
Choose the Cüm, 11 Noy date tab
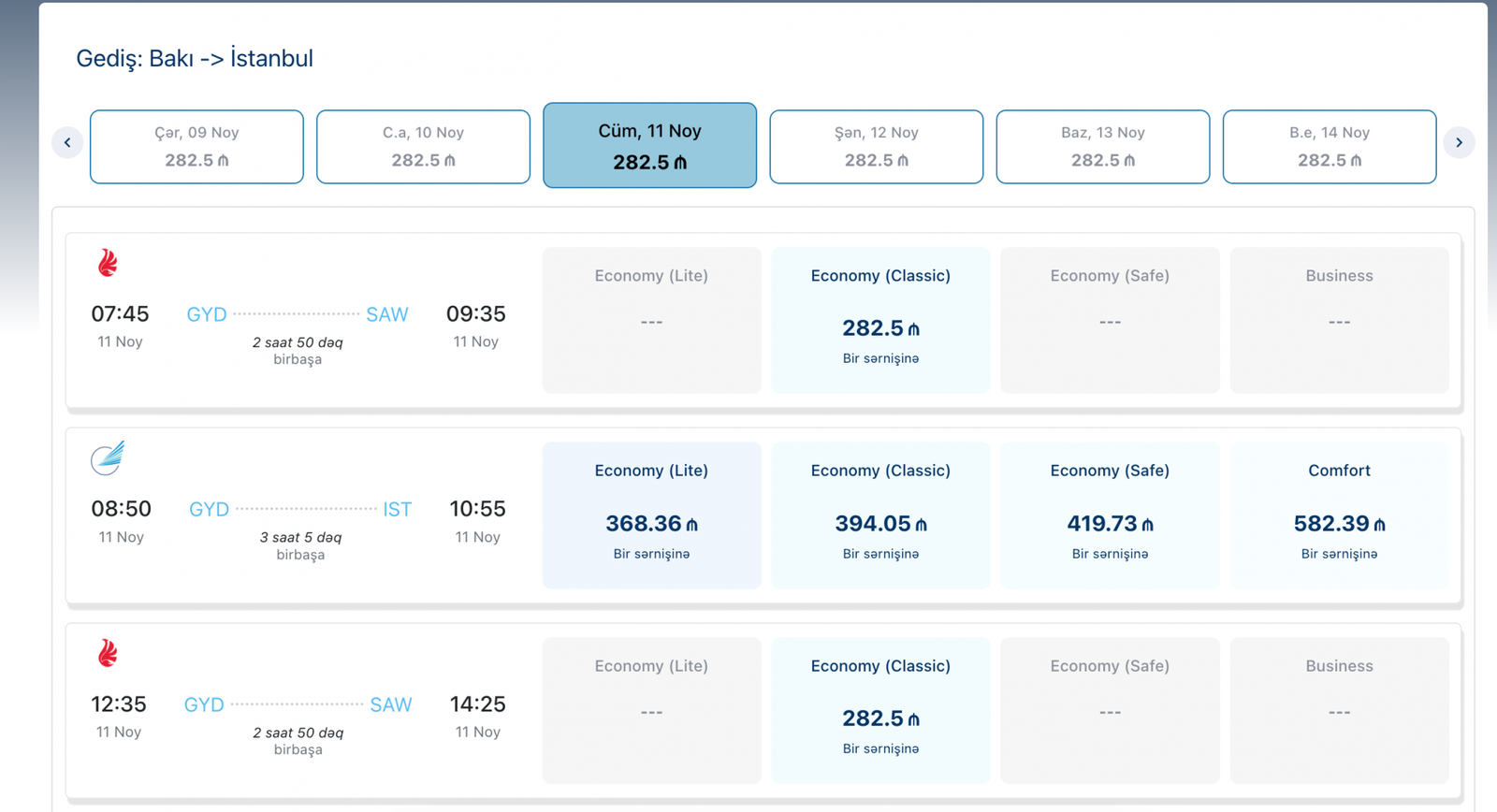coord(649,146)
